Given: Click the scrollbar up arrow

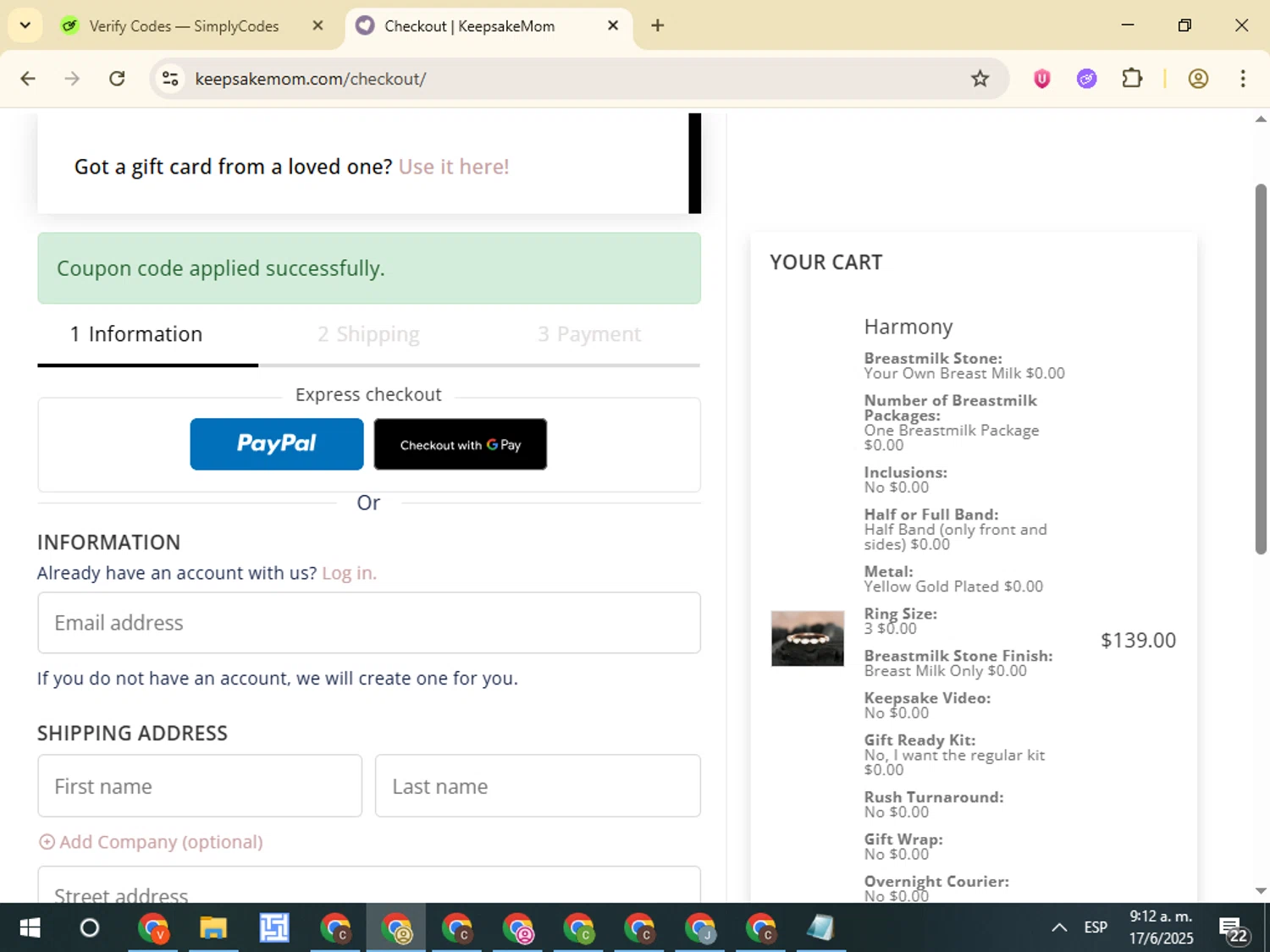Looking at the screenshot, I should click(1261, 119).
